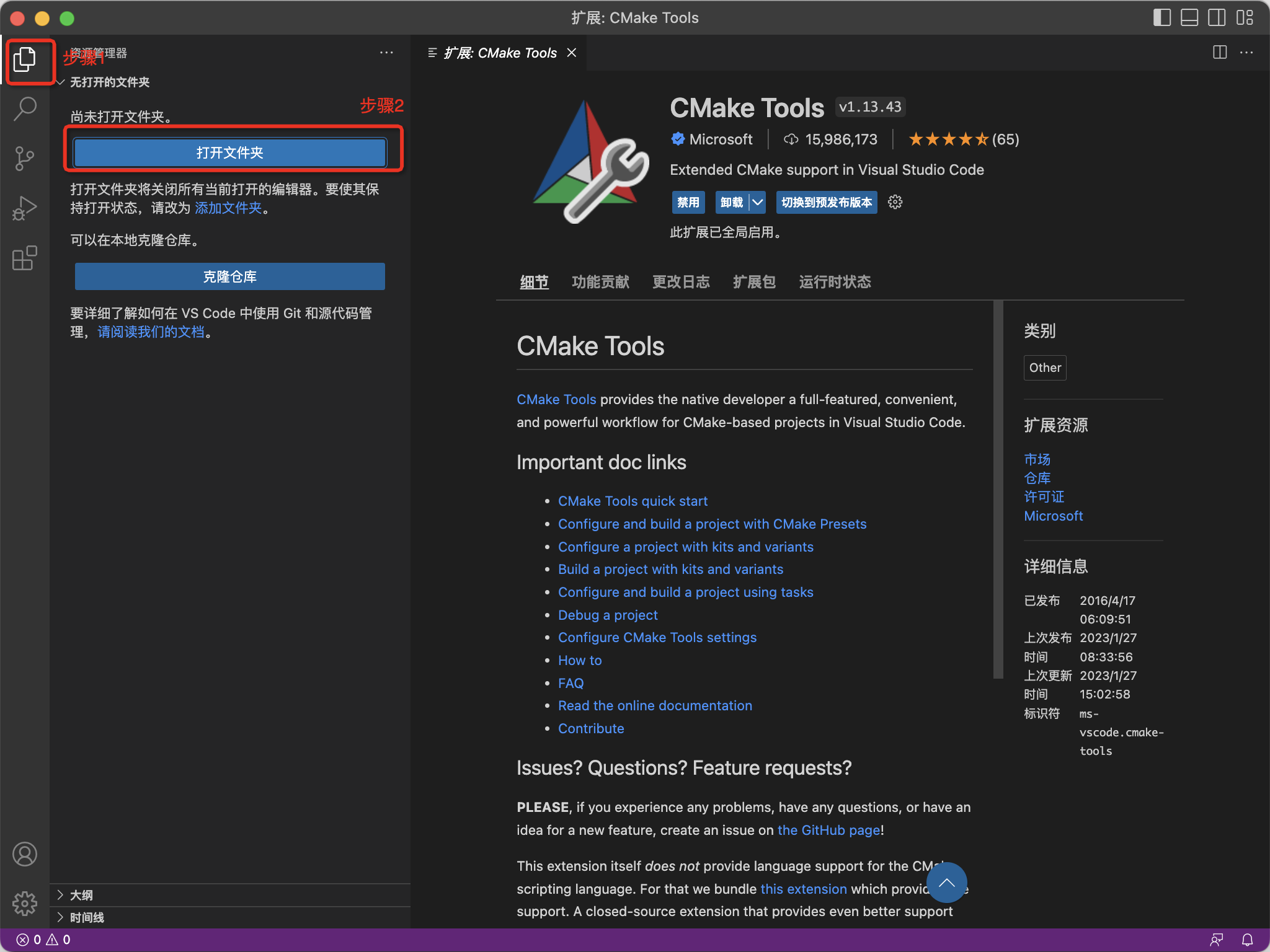Open Build a project with kits link
The height and width of the screenshot is (952, 1270).
[x=670, y=569]
